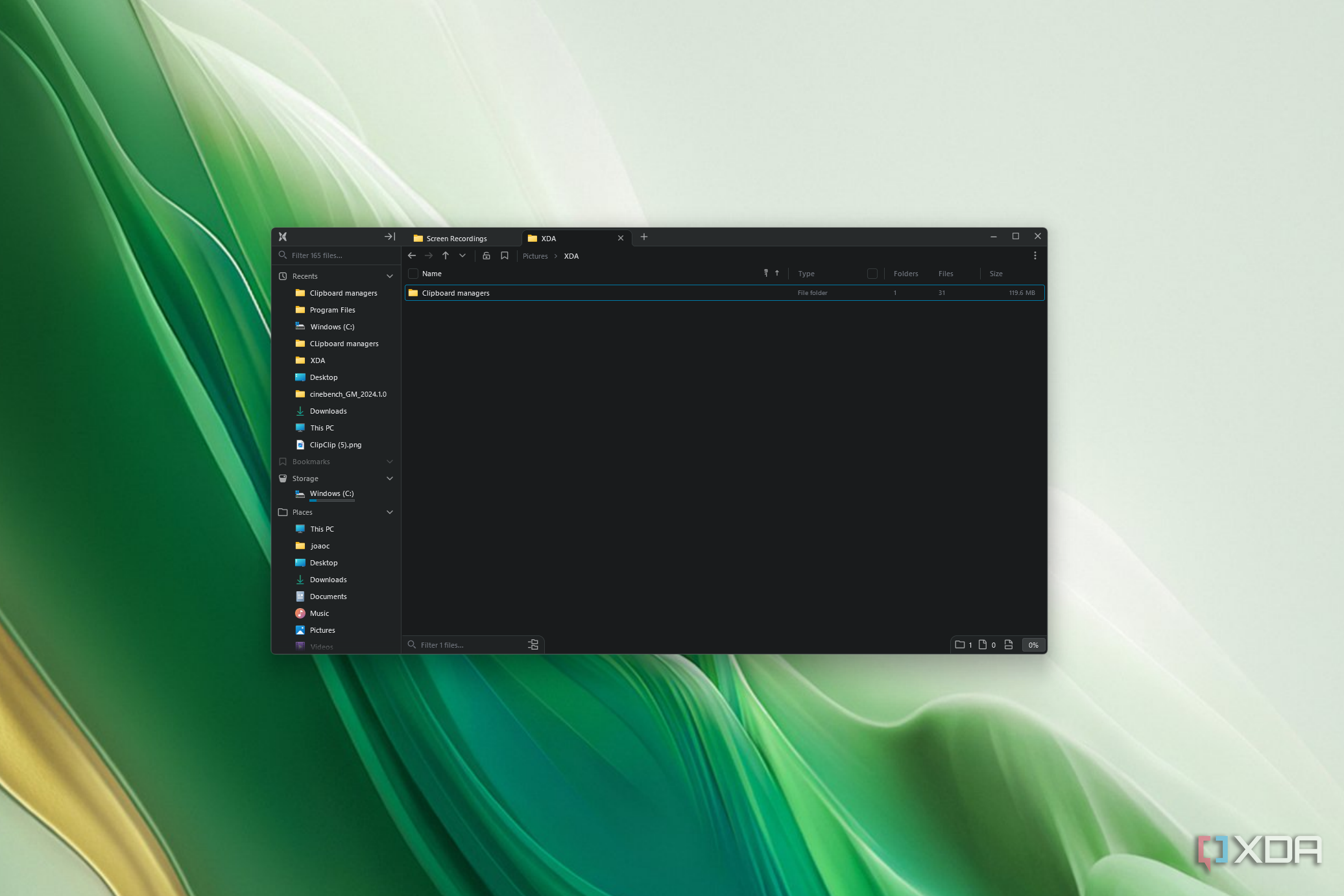Sort by the Type column
Viewport: 1344px width, 896px height.
point(806,274)
